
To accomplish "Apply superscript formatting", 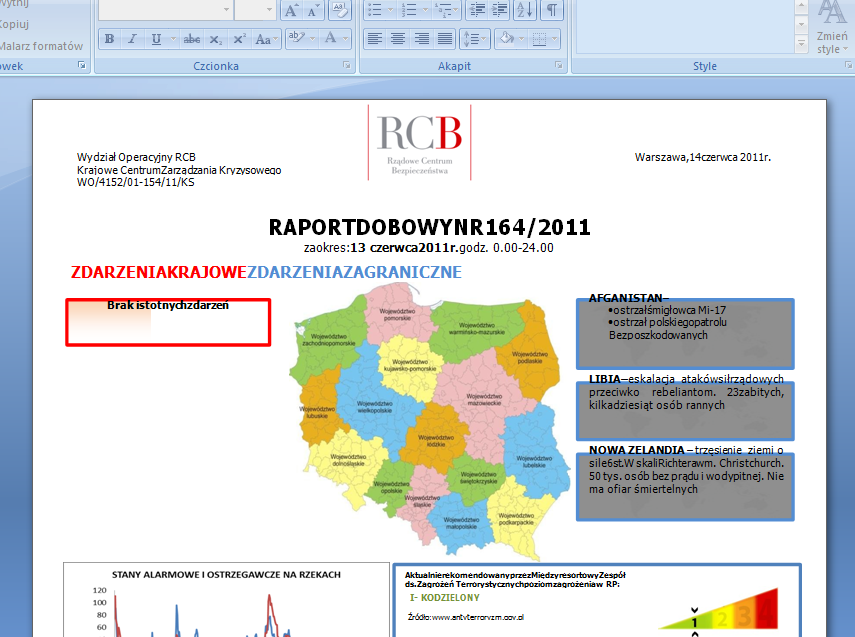I will click(239, 39).
